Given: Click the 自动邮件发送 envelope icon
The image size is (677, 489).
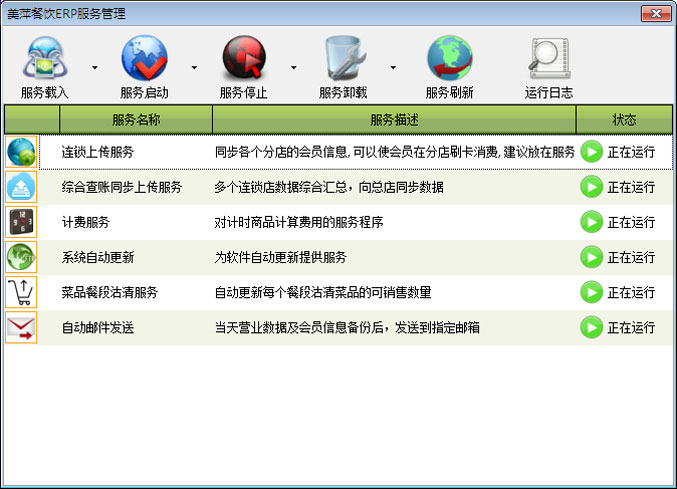Looking at the screenshot, I should point(21,327).
